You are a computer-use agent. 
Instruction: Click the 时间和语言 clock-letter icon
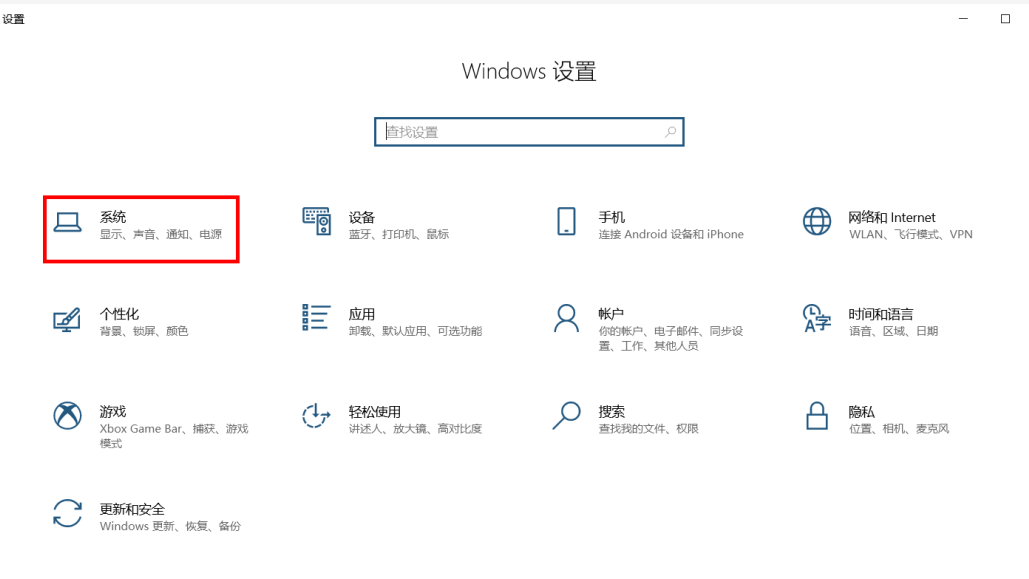817,319
